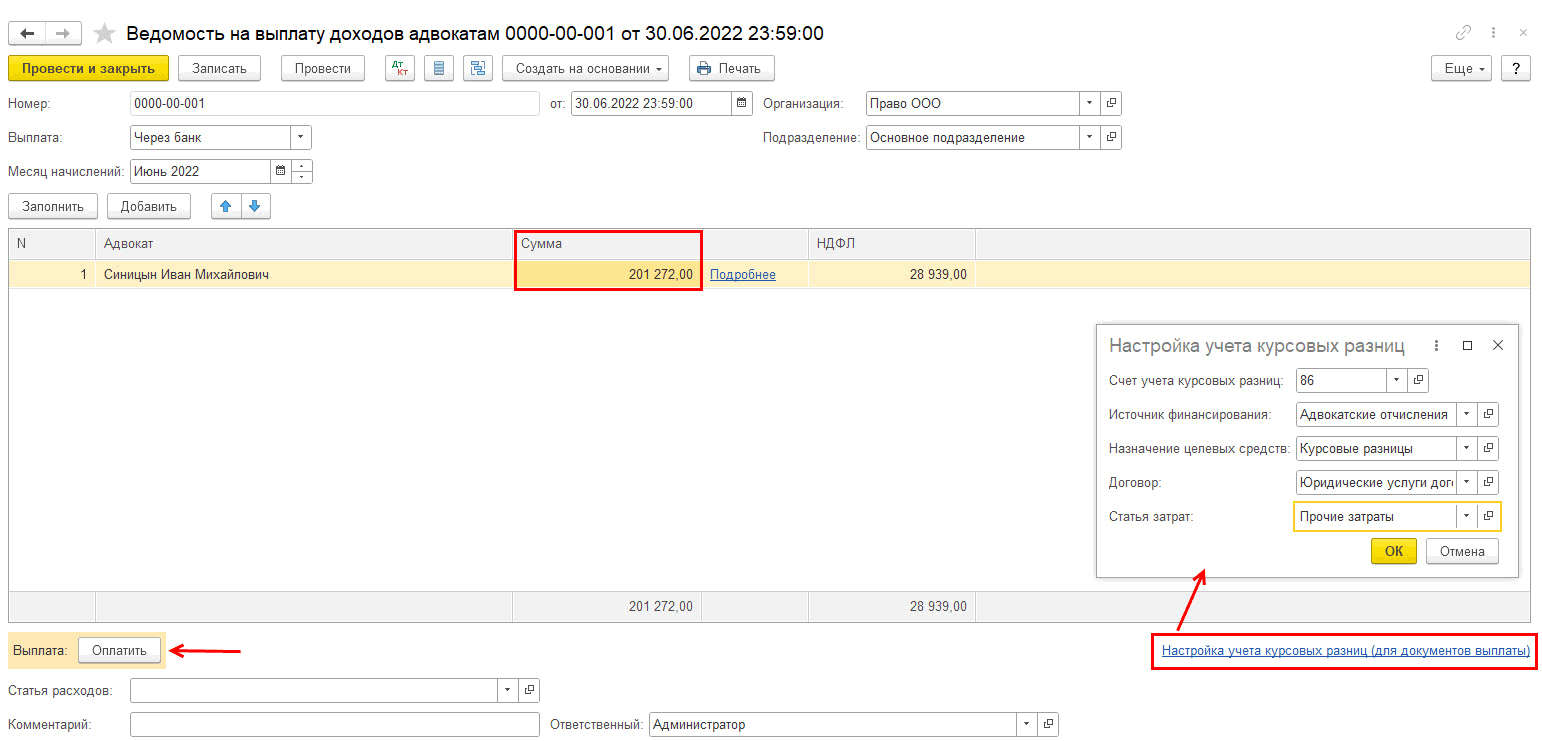Open calendar picker for document date

pos(742,103)
